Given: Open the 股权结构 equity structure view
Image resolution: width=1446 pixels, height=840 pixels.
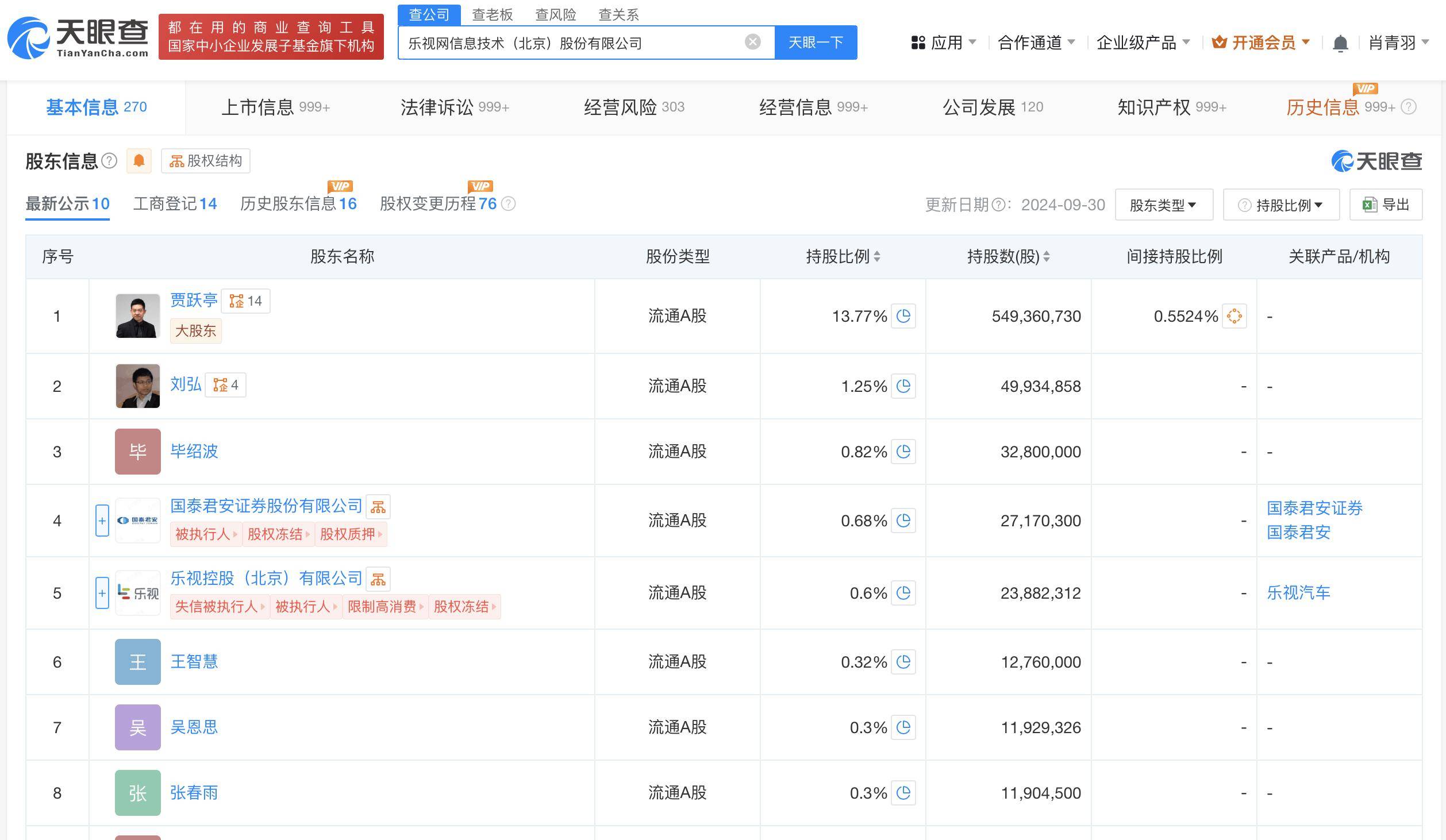Looking at the screenshot, I should pyautogui.click(x=205, y=161).
